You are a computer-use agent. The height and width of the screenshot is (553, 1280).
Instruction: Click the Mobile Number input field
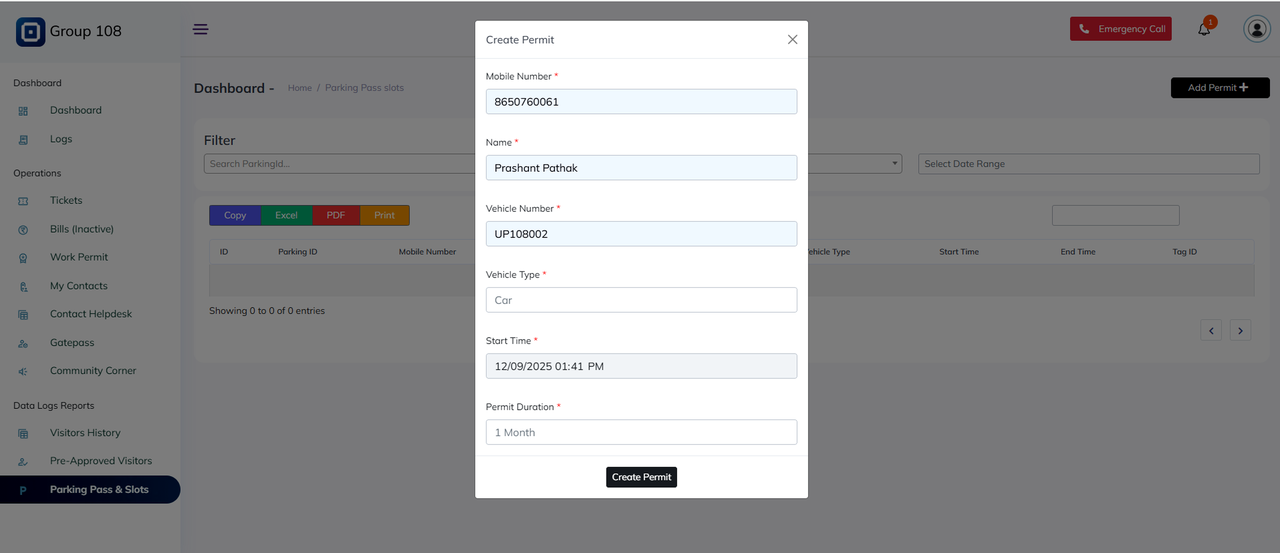(x=641, y=101)
